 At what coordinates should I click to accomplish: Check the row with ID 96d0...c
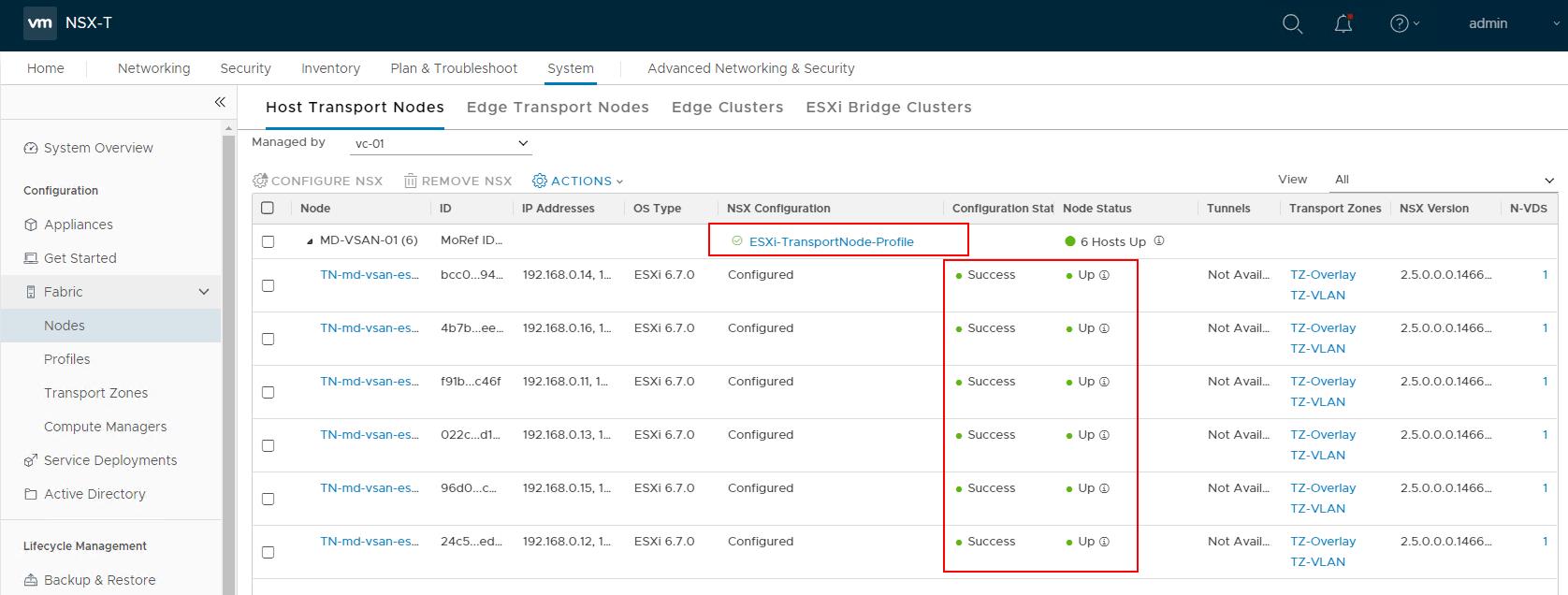(268, 499)
